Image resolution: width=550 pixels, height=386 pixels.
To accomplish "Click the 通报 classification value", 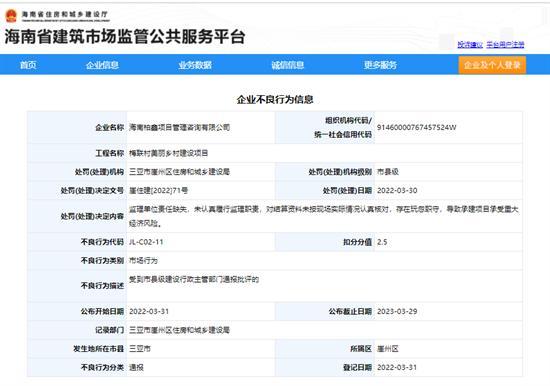I will click(136, 367).
